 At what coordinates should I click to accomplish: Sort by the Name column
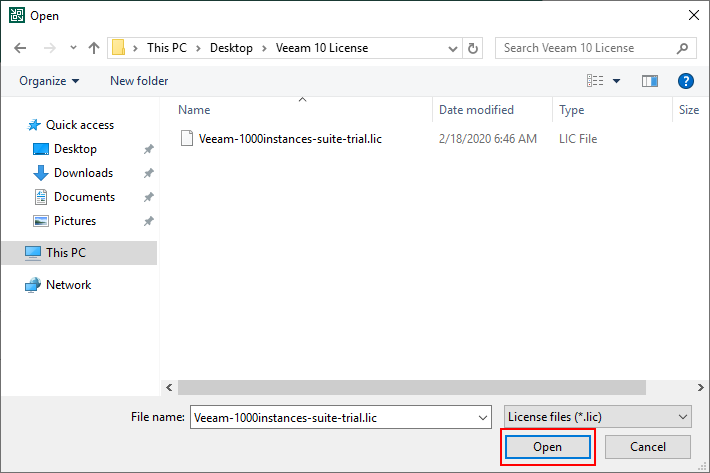194,110
